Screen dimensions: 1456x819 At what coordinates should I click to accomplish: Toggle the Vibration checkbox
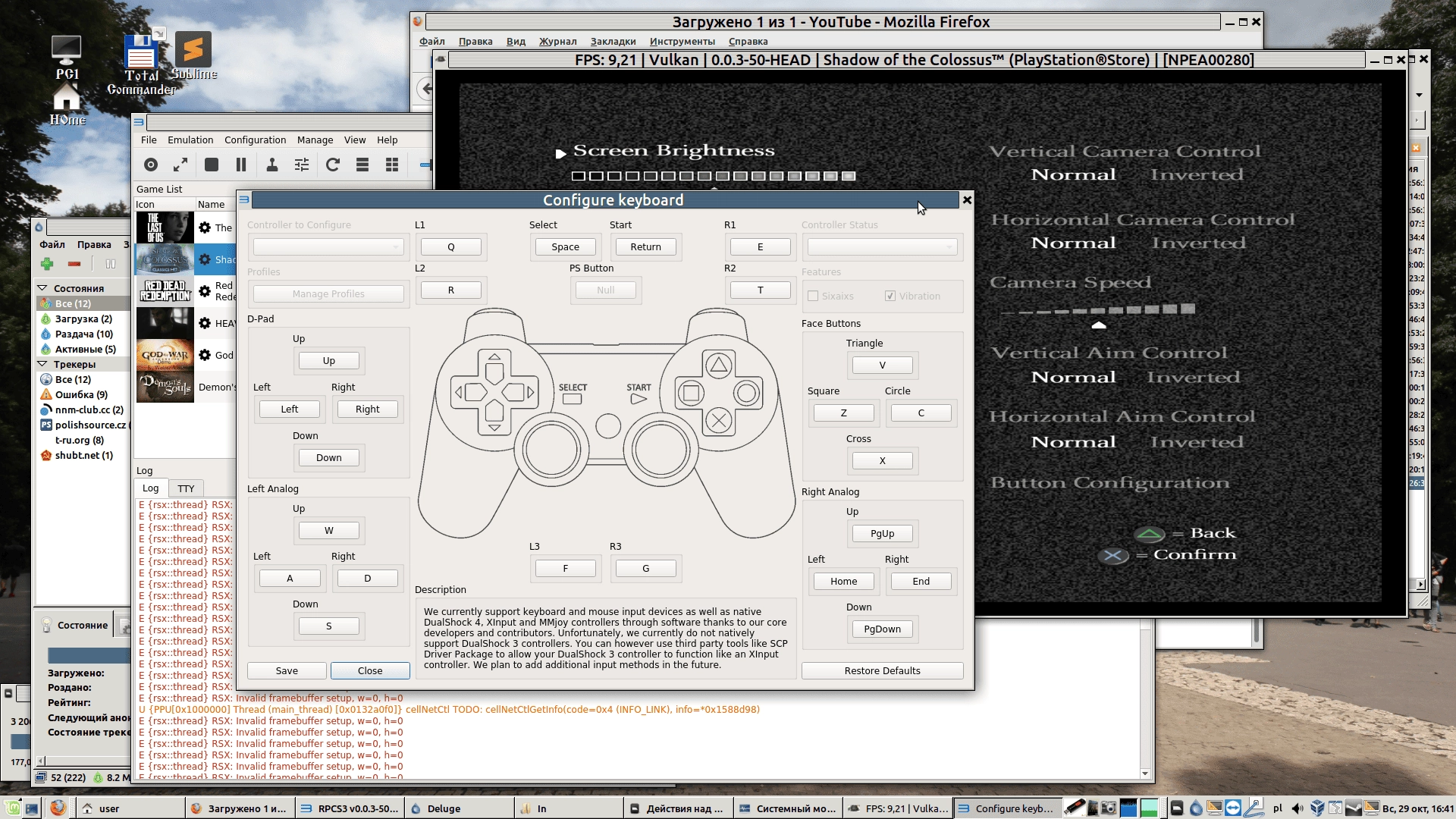(x=890, y=296)
